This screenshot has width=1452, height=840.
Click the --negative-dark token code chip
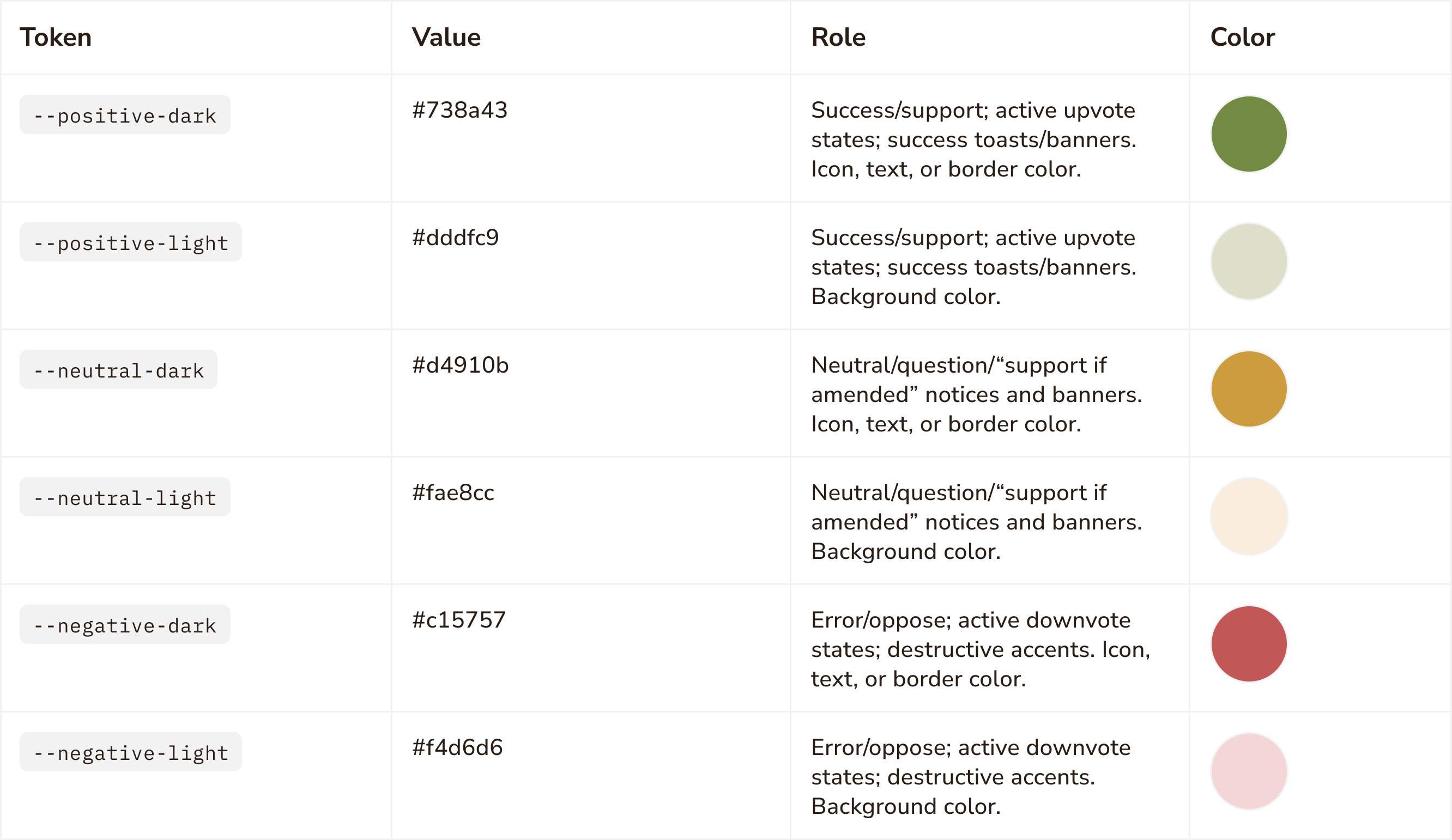coord(125,625)
